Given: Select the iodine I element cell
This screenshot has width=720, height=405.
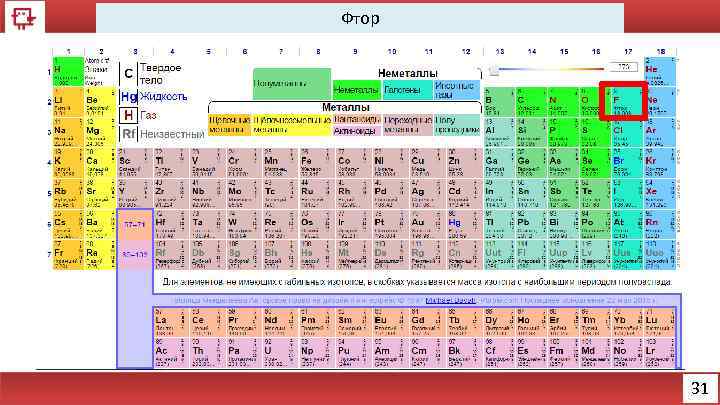Looking at the screenshot, I should 626,193.
